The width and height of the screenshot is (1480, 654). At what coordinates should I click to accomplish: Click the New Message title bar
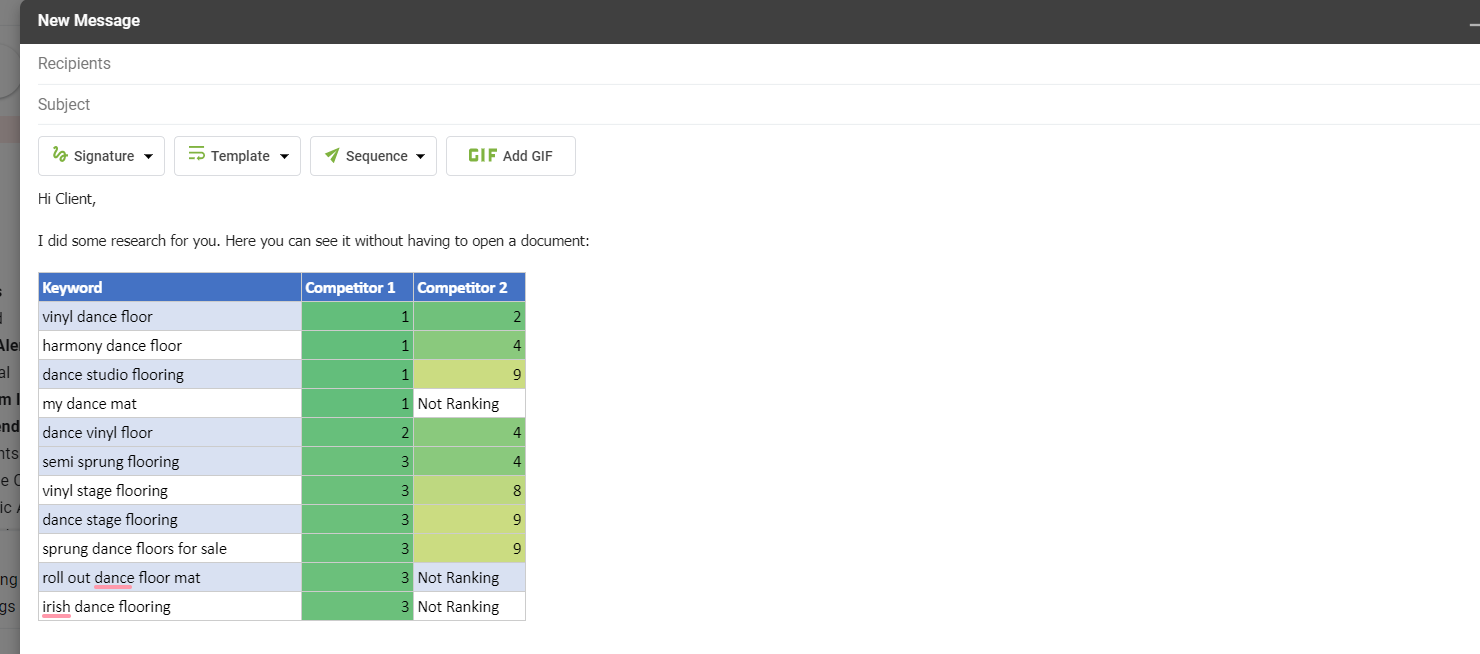[700, 21]
